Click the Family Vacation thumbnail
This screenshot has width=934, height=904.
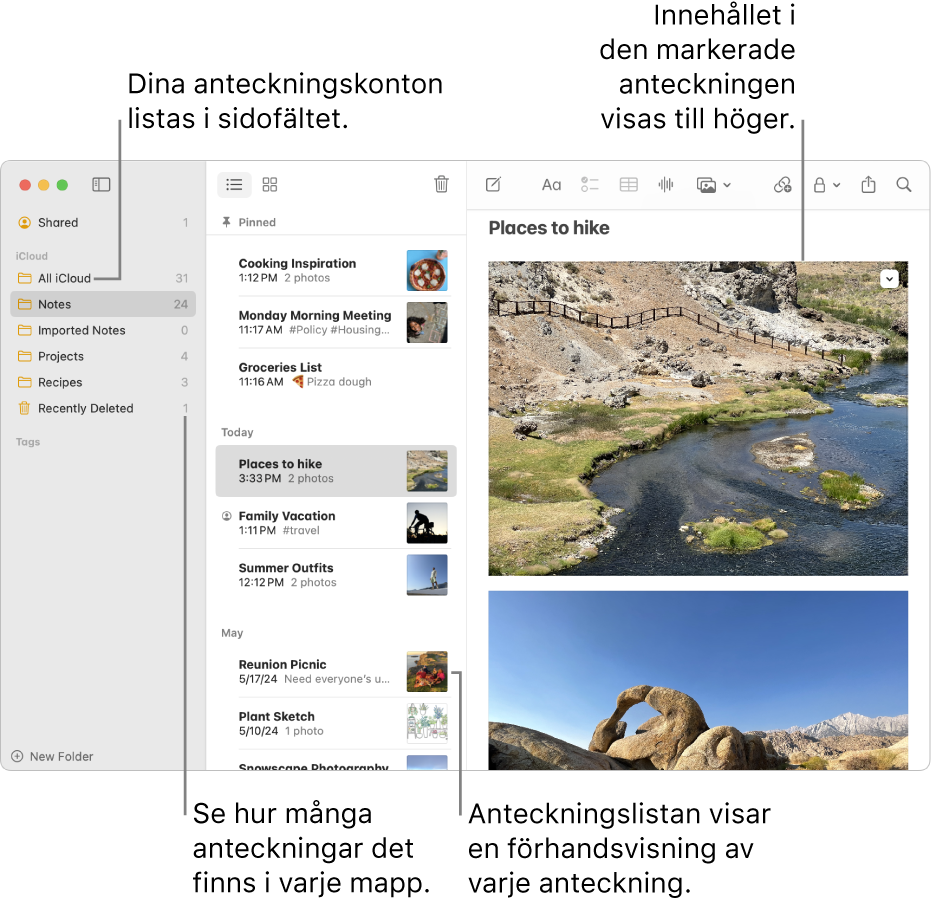427,523
